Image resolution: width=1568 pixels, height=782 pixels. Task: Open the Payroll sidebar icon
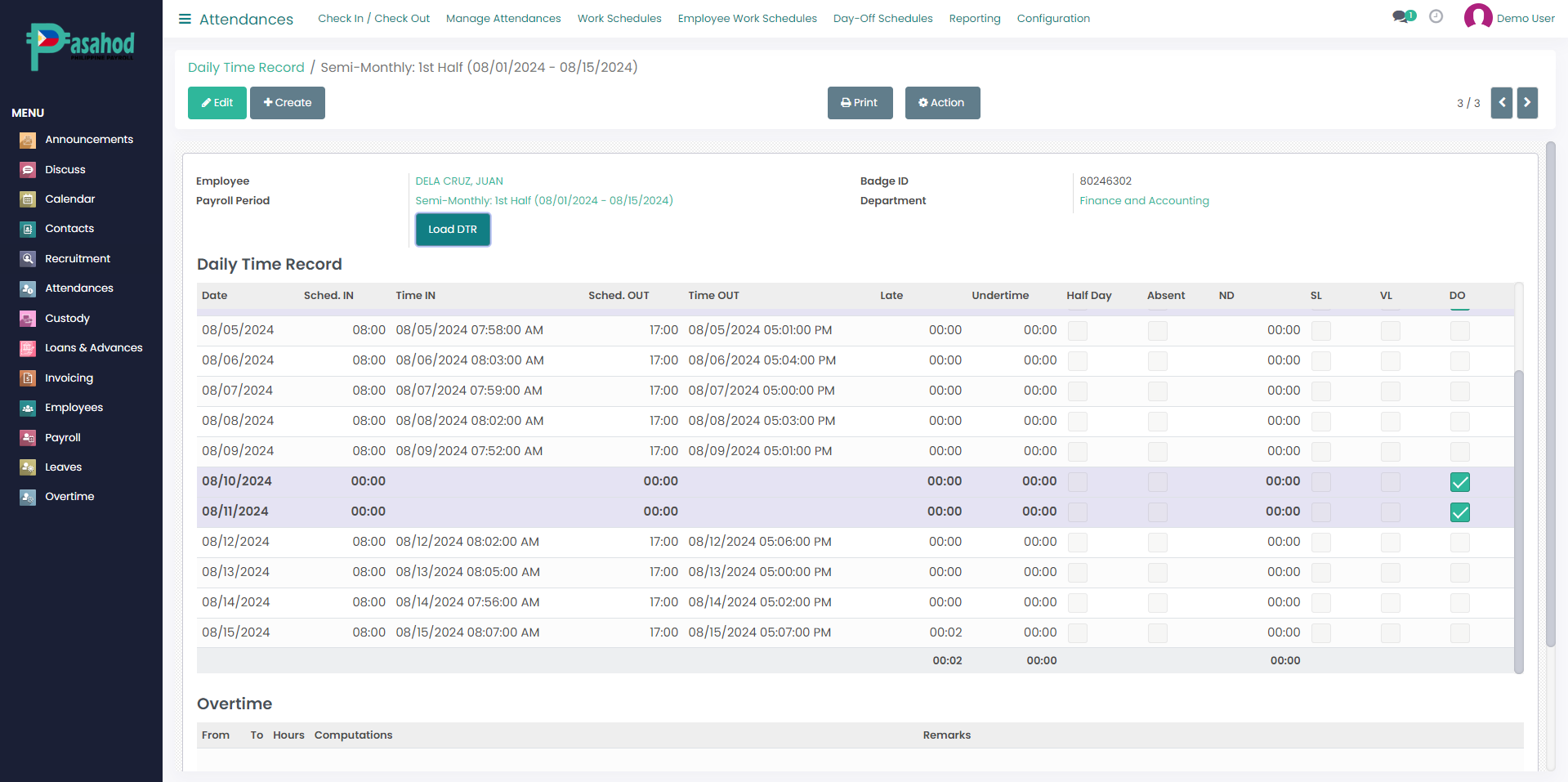28,438
